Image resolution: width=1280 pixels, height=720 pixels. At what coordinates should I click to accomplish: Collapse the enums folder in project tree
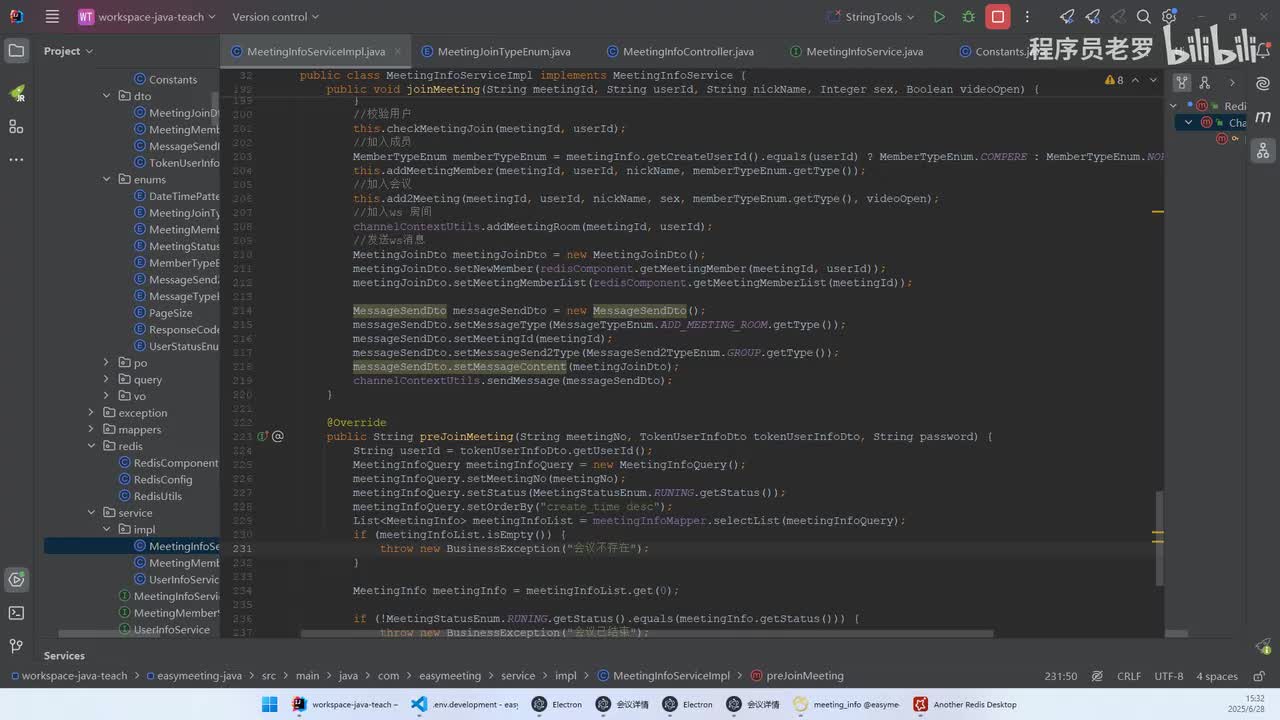click(x=107, y=180)
